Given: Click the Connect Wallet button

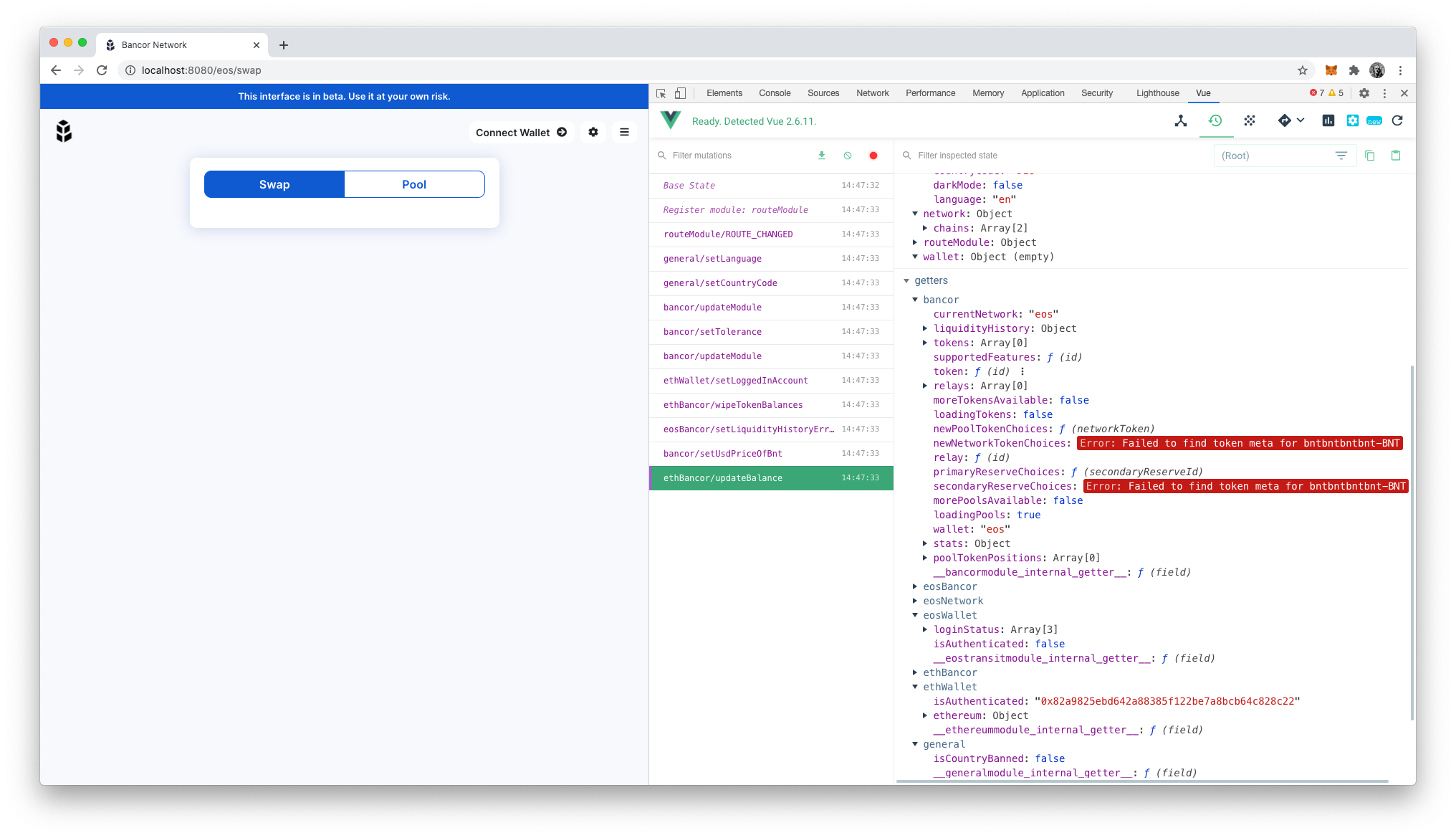Looking at the screenshot, I should point(521,133).
